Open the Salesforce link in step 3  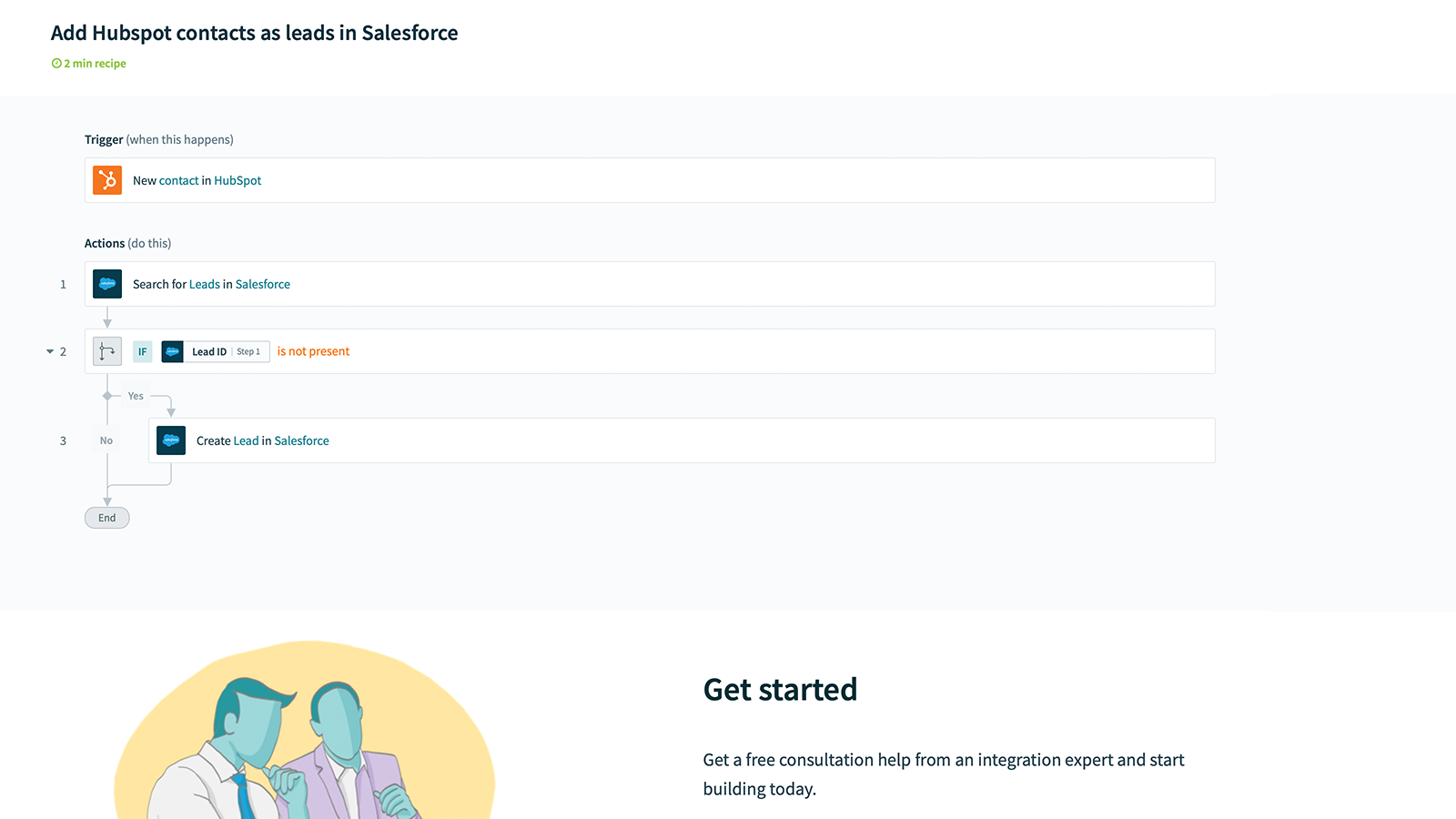[x=301, y=440]
